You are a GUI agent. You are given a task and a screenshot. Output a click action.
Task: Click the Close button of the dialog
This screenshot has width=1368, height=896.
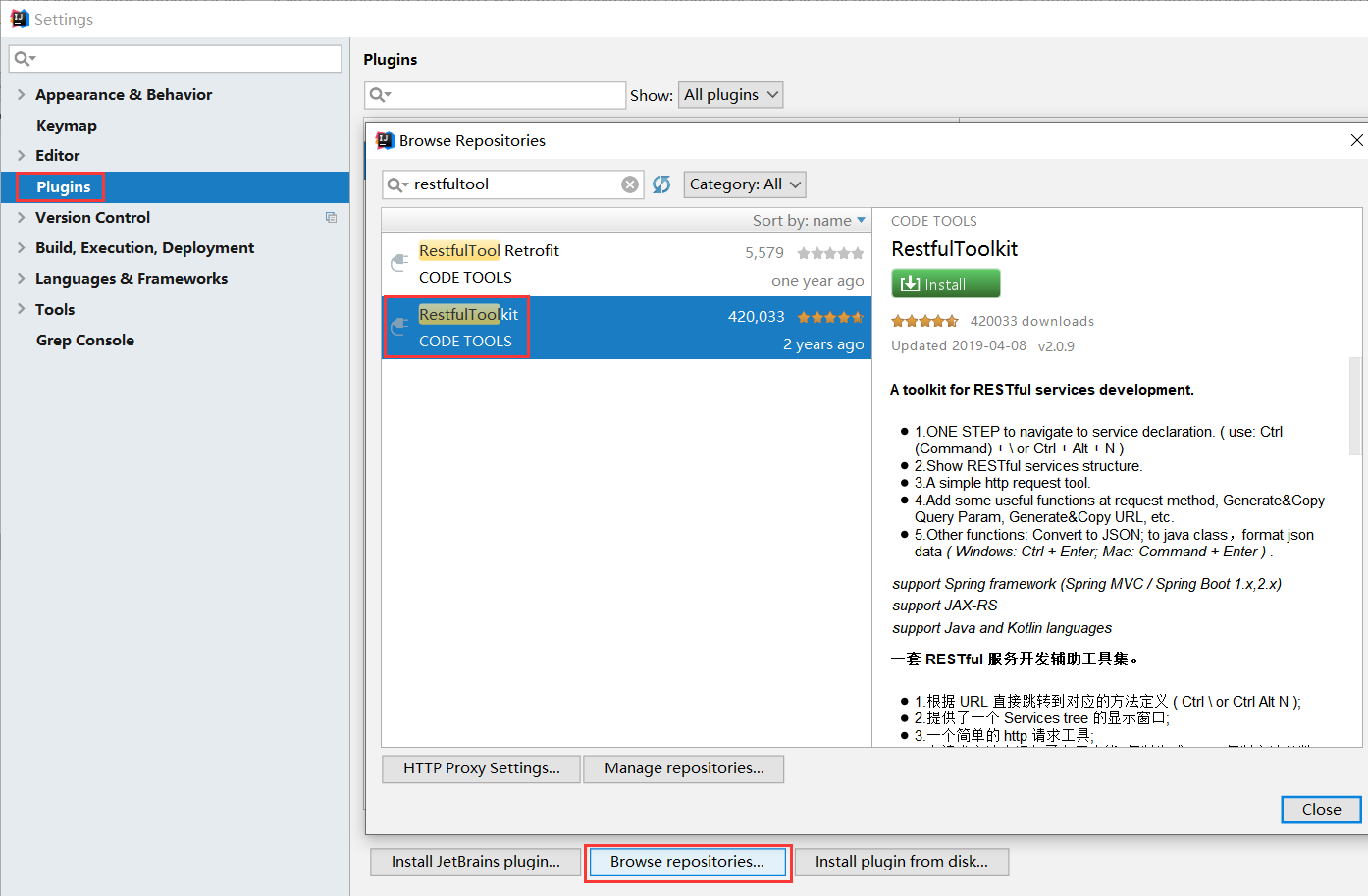(1321, 810)
